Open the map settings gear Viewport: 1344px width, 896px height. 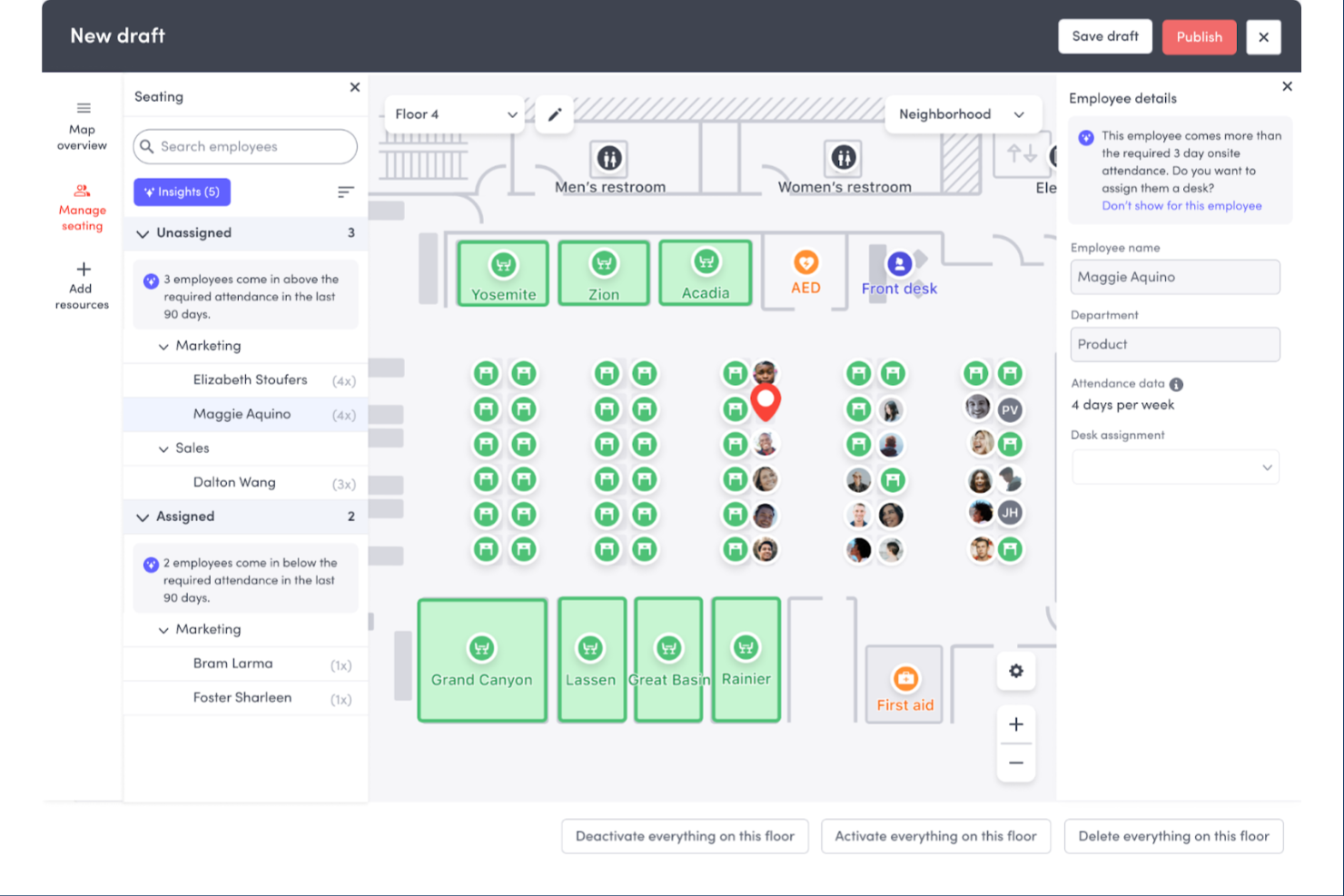pyautogui.click(x=1016, y=671)
